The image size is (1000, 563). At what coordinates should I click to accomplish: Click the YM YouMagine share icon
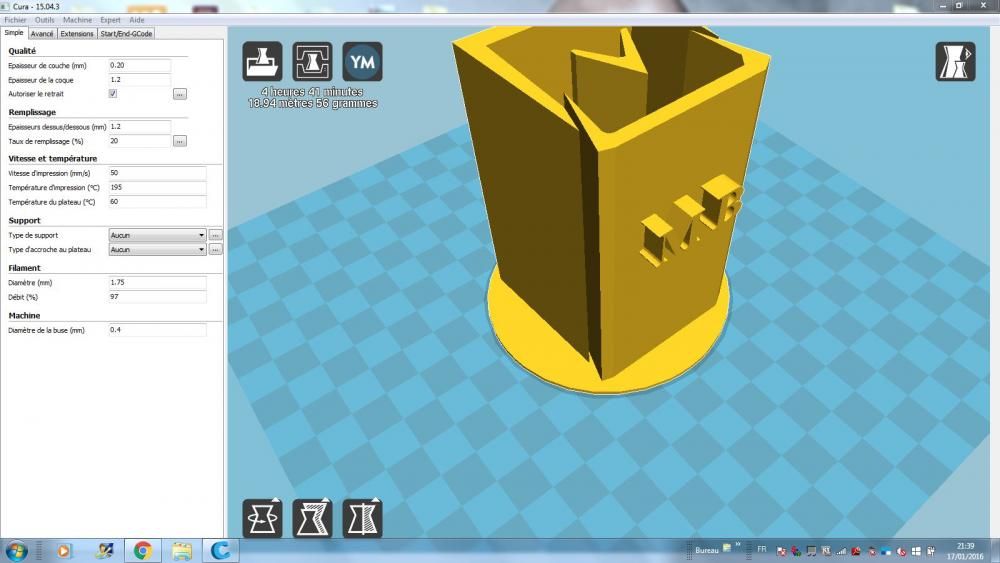pyautogui.click(x=362, y=62)
